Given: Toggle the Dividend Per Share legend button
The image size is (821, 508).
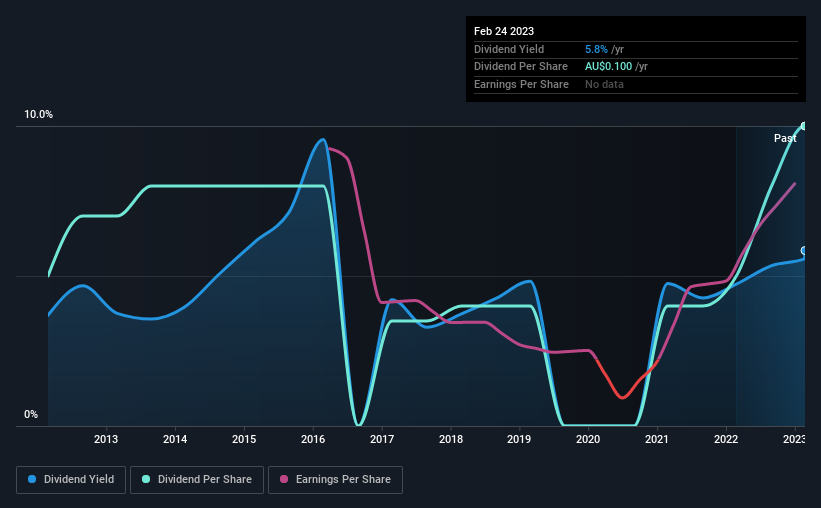Looking at the screenshot, I should point(197,480).
